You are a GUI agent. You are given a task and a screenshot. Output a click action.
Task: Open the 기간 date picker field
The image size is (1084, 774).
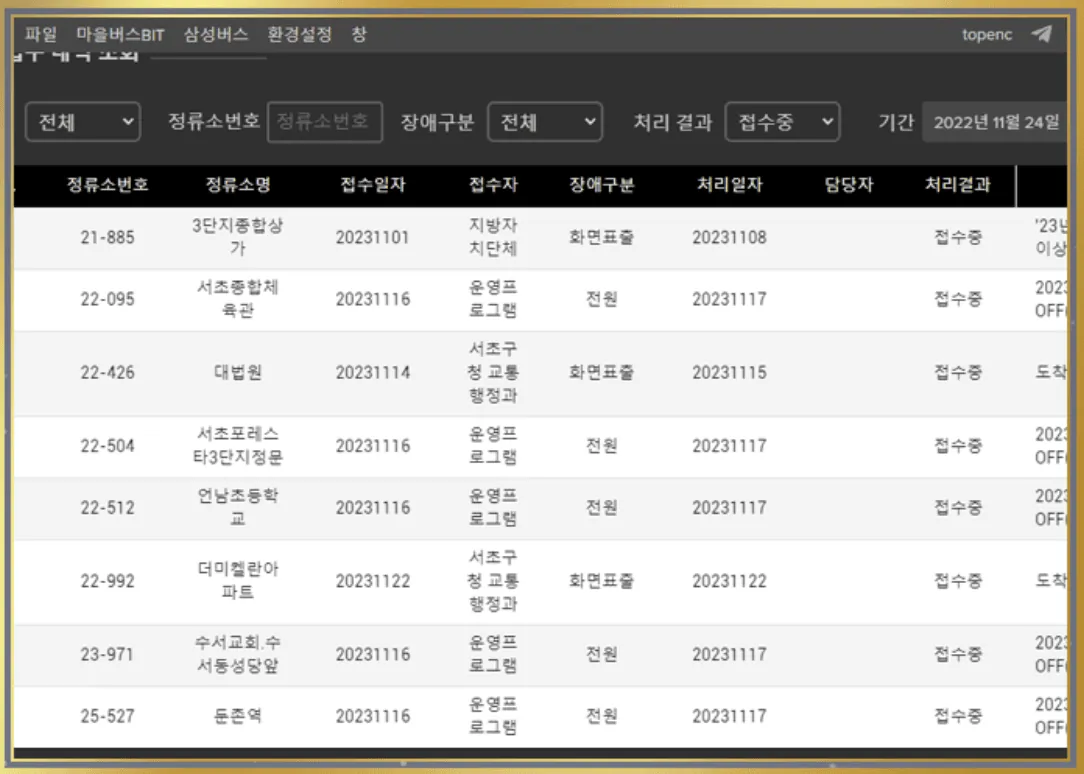pos(995,122)
